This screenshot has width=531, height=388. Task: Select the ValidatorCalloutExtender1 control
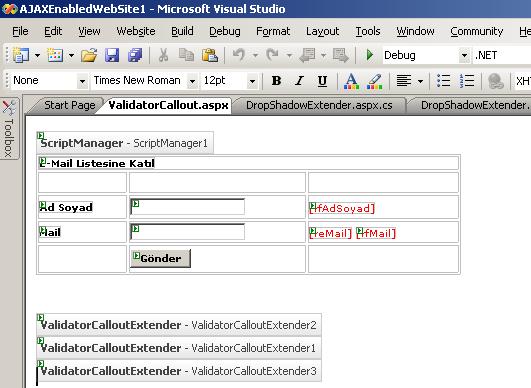click(x=179, y=348)
